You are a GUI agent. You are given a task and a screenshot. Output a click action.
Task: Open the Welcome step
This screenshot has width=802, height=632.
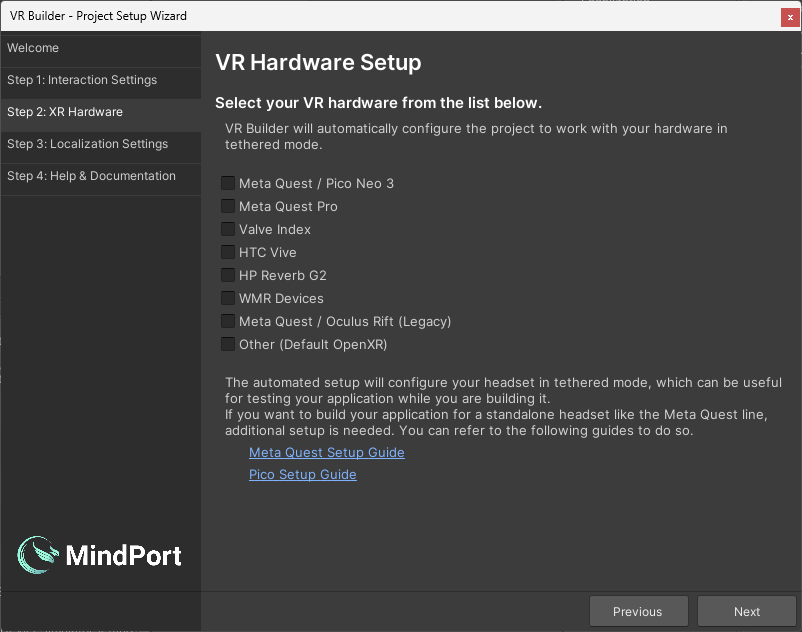pyautogui.click(x=100, y=48)
